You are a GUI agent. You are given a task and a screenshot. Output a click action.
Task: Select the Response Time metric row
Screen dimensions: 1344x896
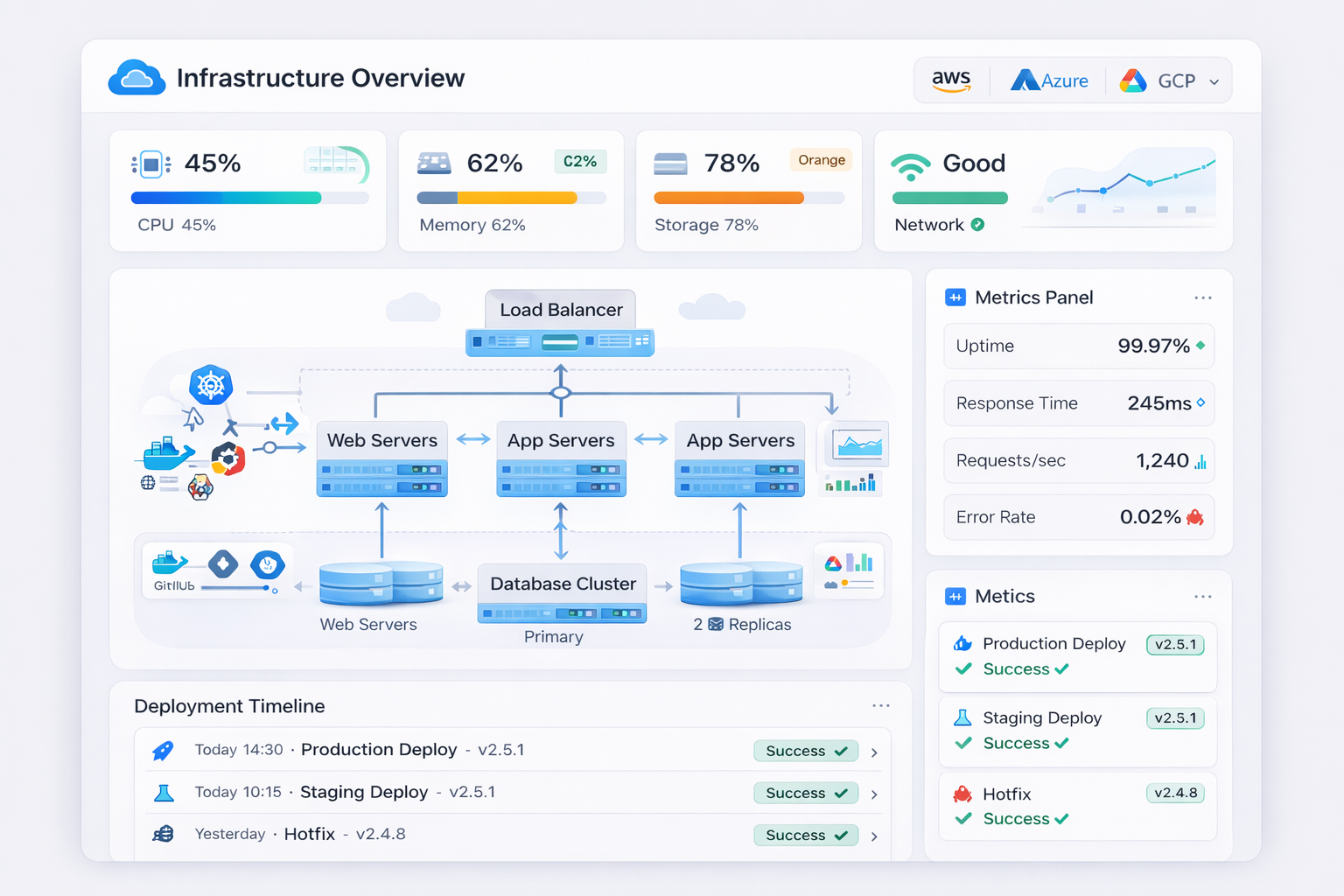point(1078,403)
